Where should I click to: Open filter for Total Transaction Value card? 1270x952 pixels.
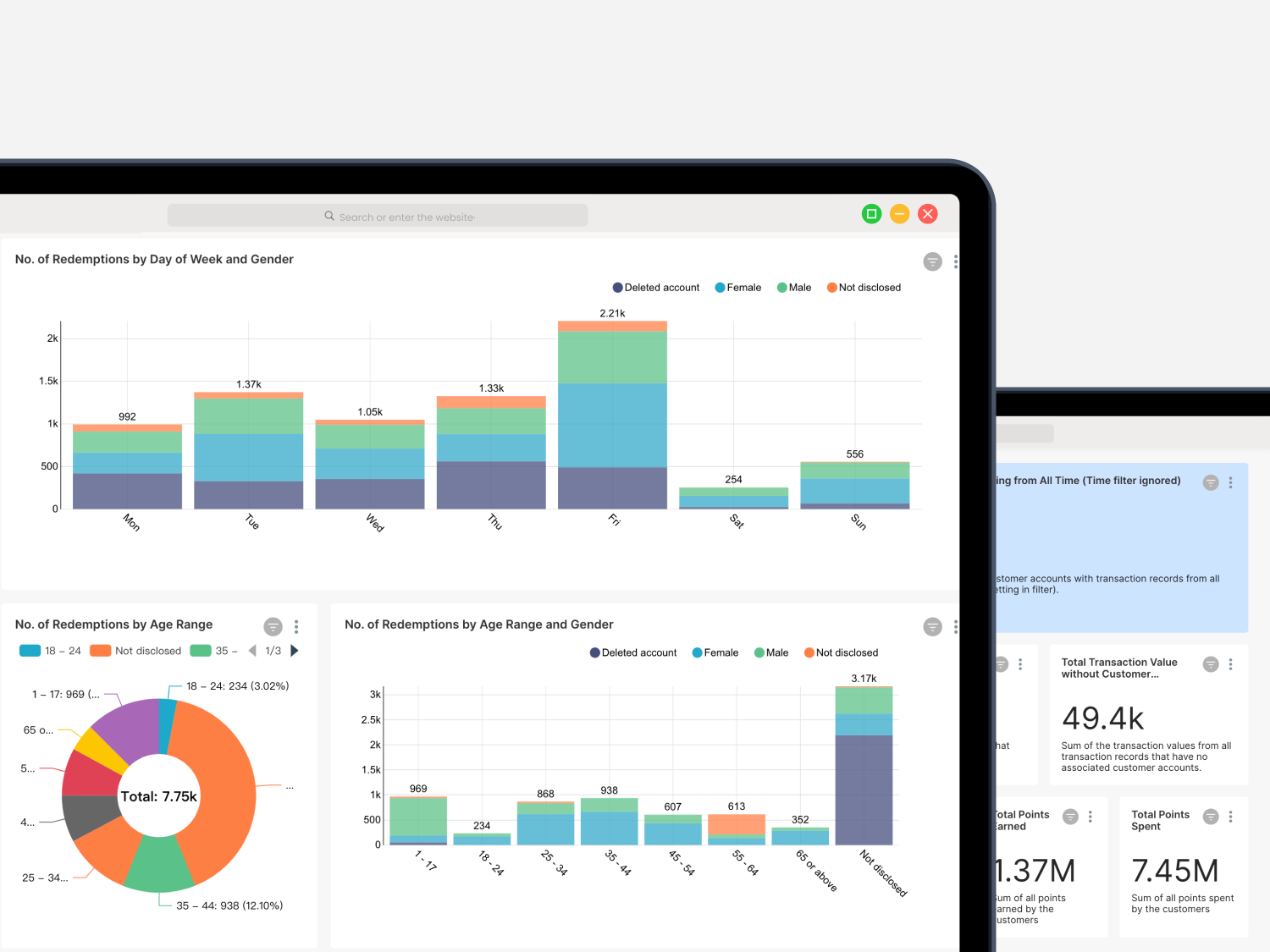(1211, 664)
